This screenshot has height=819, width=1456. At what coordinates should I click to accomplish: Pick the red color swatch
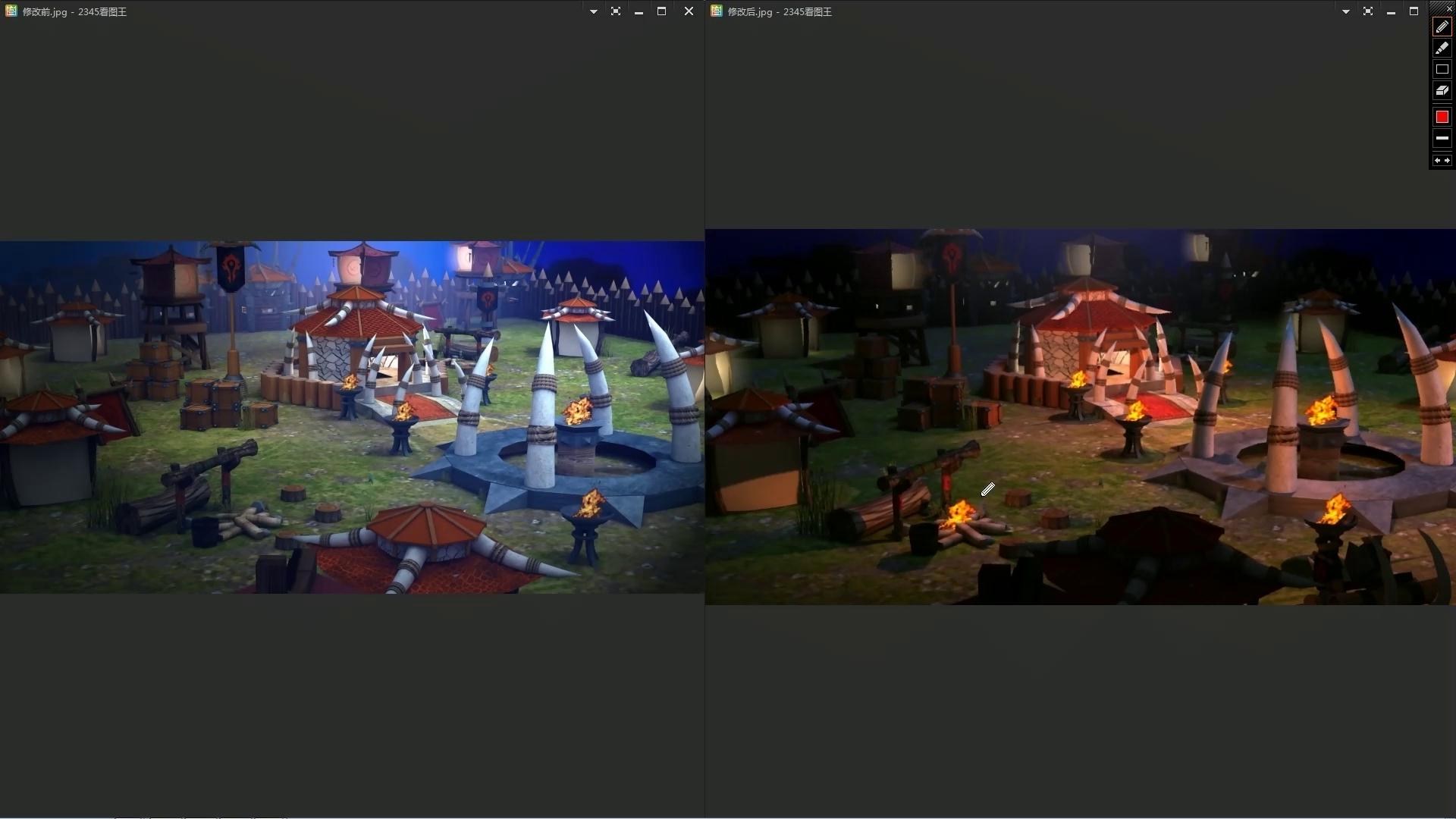pos(1442,117)
